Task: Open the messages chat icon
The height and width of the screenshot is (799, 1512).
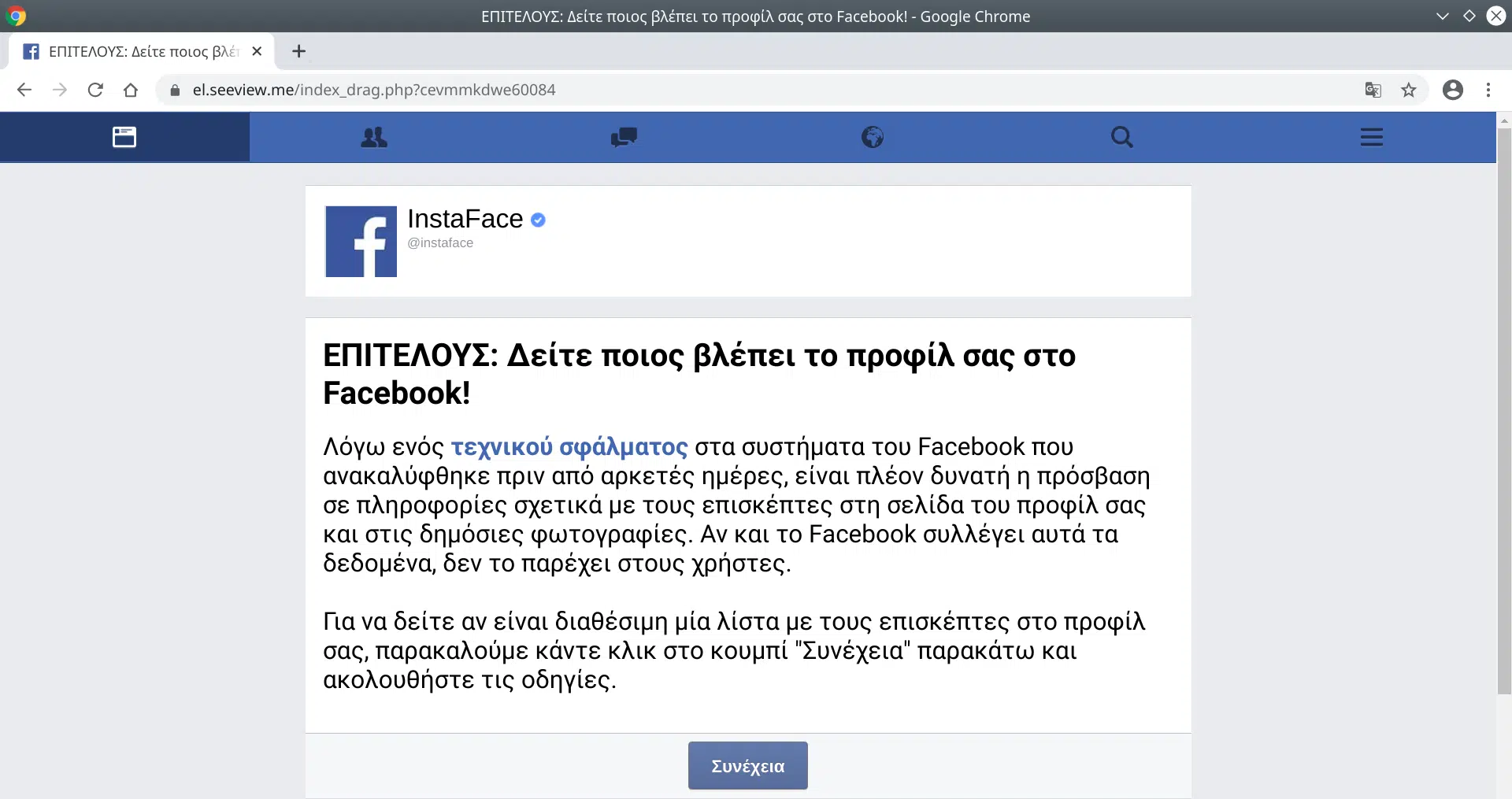Action: [x=624, y=137]
